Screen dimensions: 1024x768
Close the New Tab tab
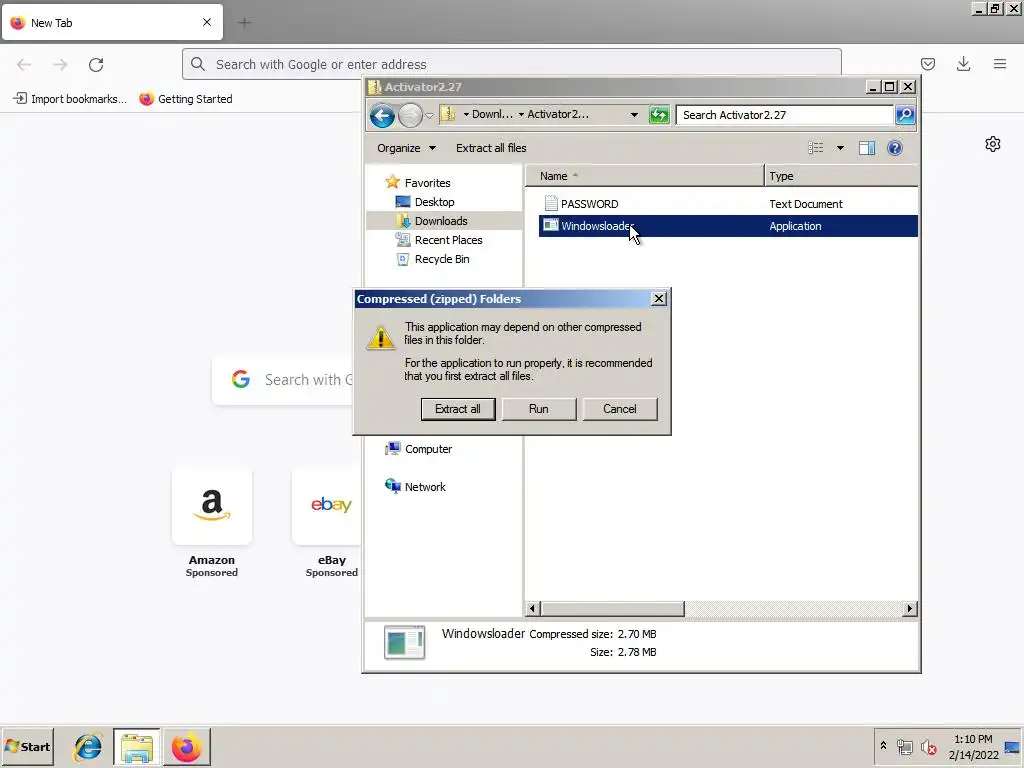207,22
